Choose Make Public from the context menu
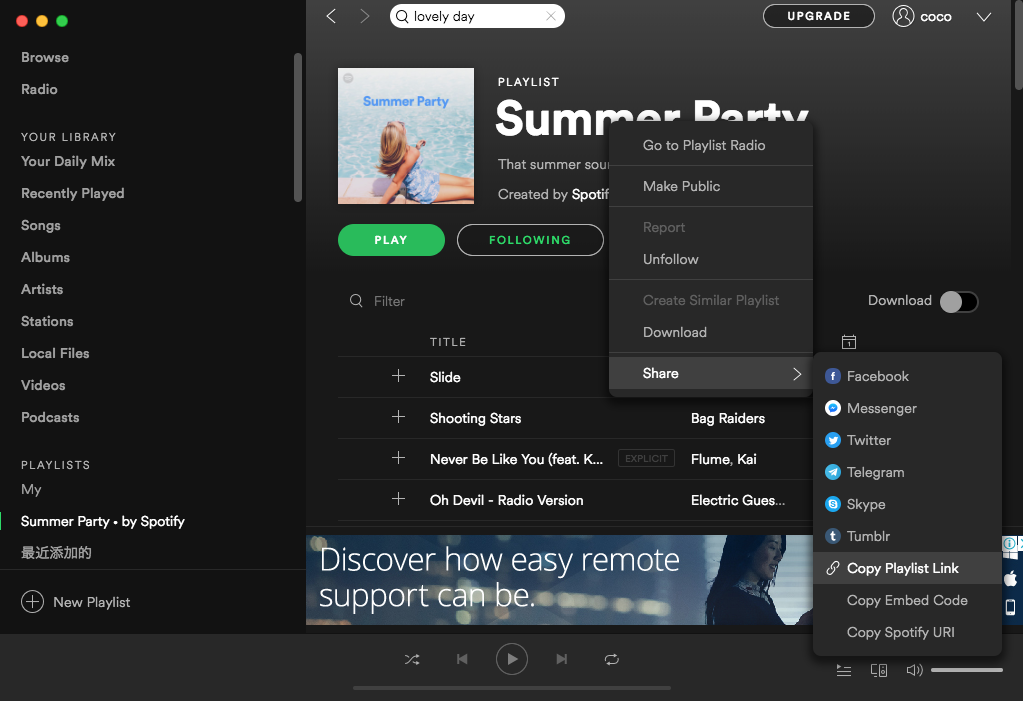1023x701 pixels. tap(682, 186)
